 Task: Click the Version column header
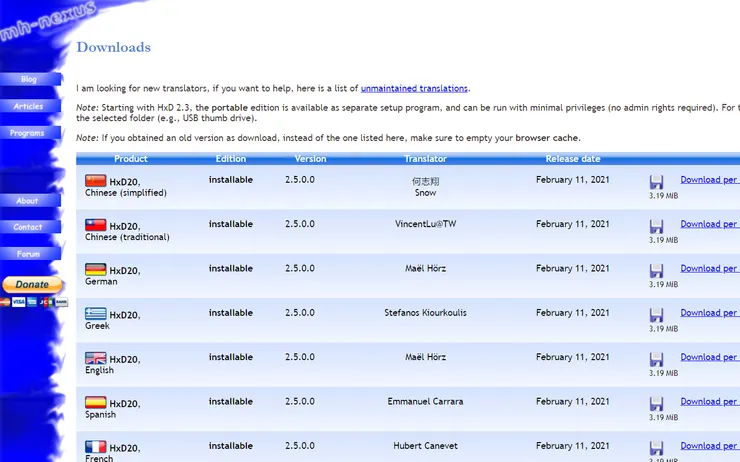click(310, 159)
